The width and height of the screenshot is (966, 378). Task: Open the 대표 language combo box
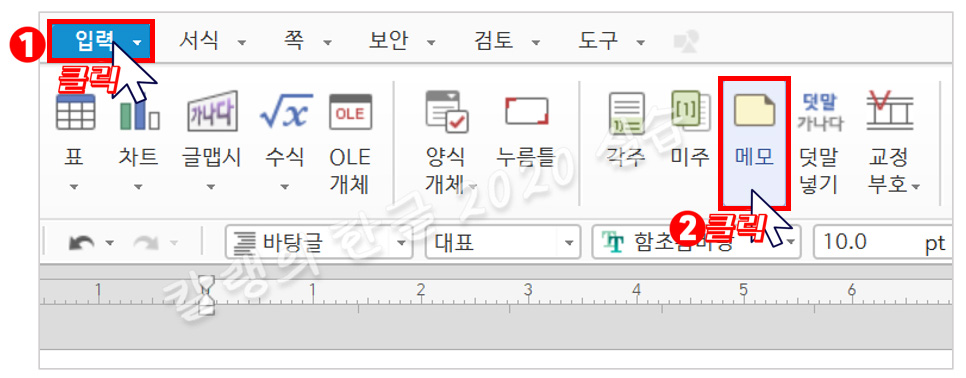coord(503,243)
